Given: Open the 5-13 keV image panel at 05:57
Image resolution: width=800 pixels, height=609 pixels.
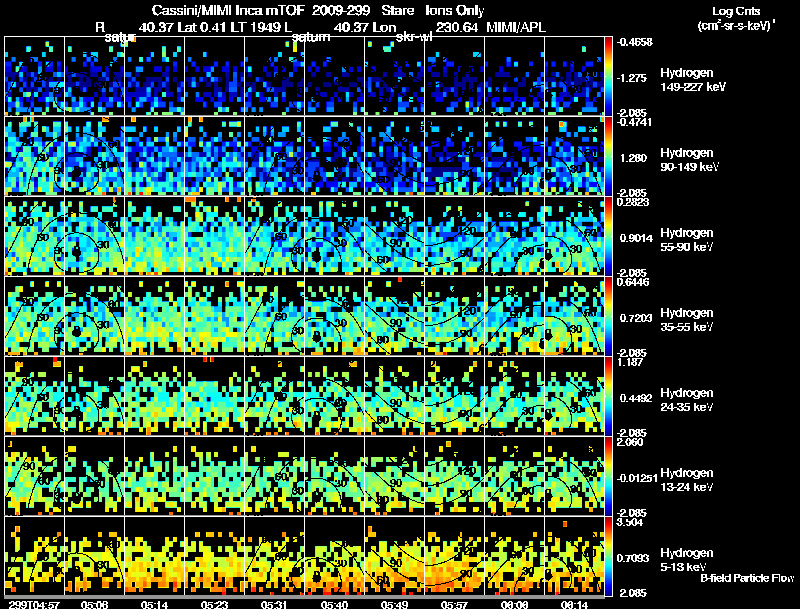Looking at the screenshot, I should (455, 556).
